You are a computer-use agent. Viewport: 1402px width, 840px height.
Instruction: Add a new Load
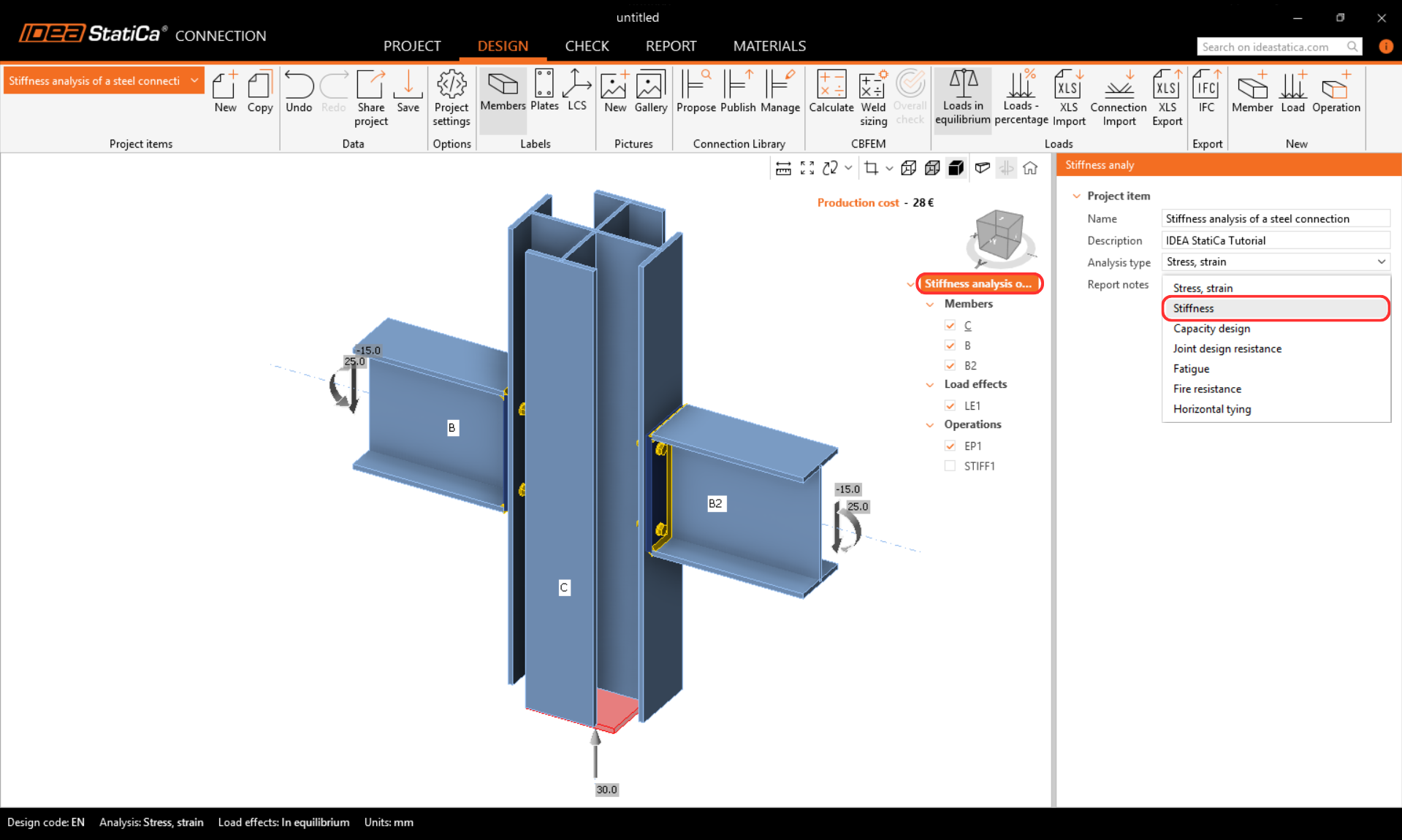click(1292, 92)
